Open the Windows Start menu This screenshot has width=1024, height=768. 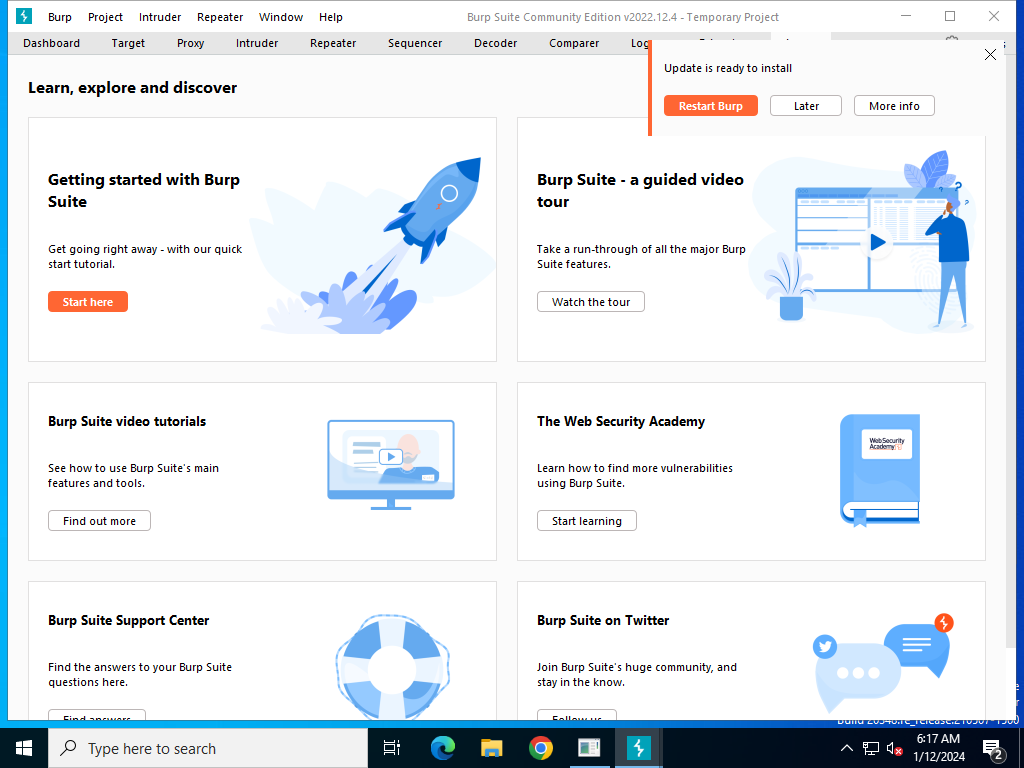[x=24, y=748]
